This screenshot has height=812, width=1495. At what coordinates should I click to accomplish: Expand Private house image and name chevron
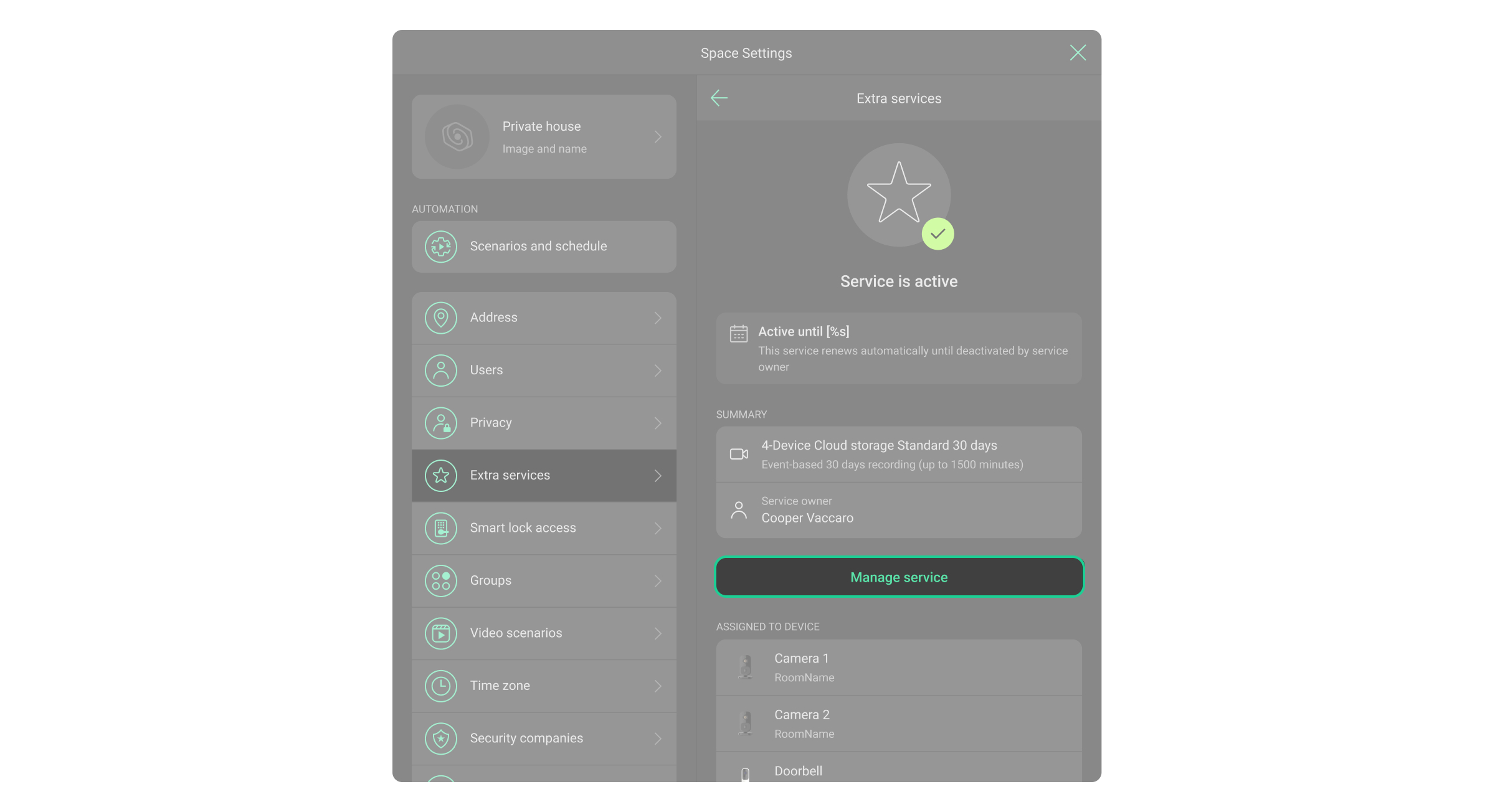point(658,136)
